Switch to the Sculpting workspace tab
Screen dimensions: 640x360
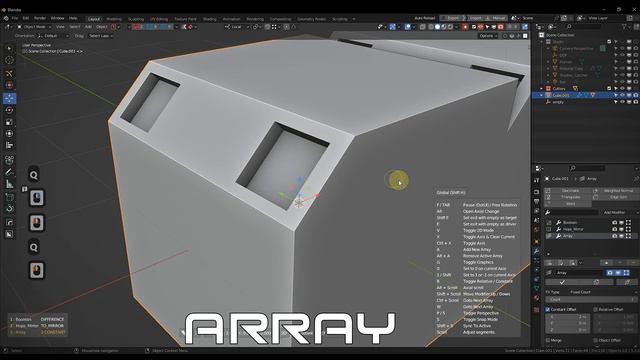[136, 19]
